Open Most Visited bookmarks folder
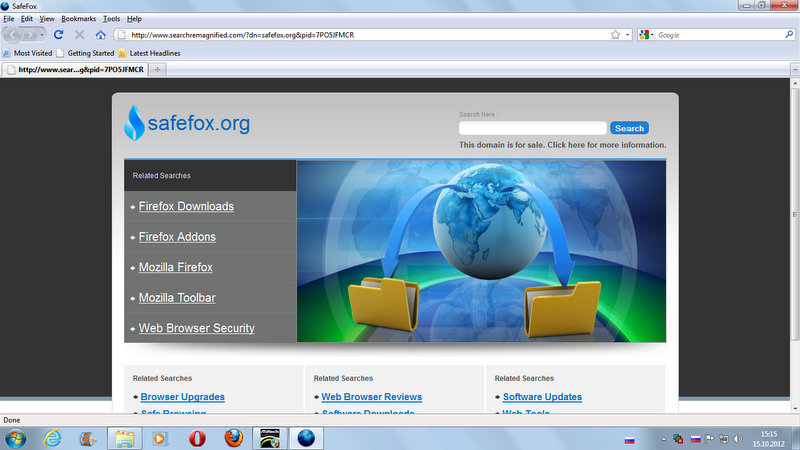The width and height of the screenshot is (800, 450). click(28, 53)
